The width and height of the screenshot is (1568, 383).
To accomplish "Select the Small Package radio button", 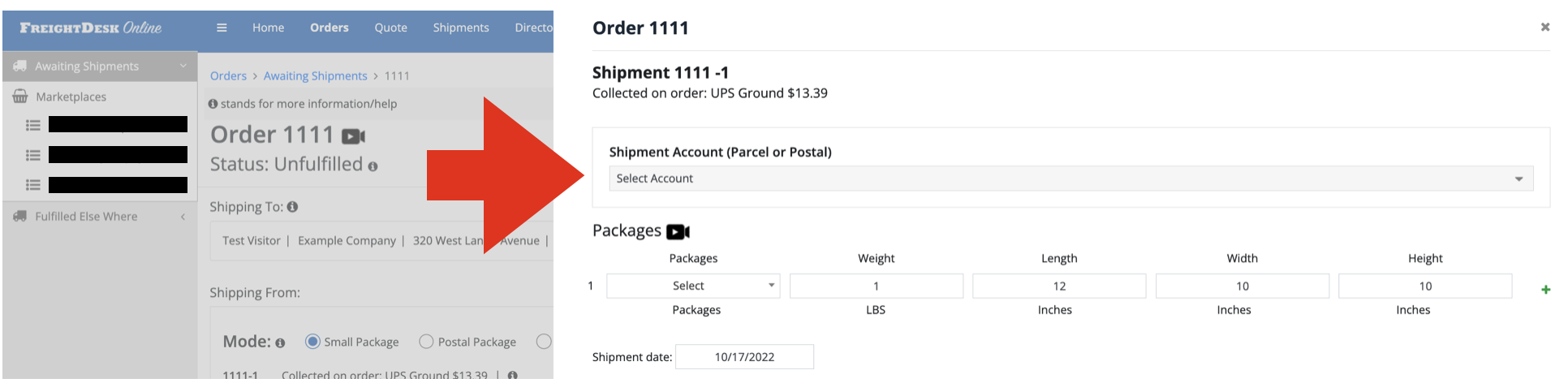I will [312, 342].
